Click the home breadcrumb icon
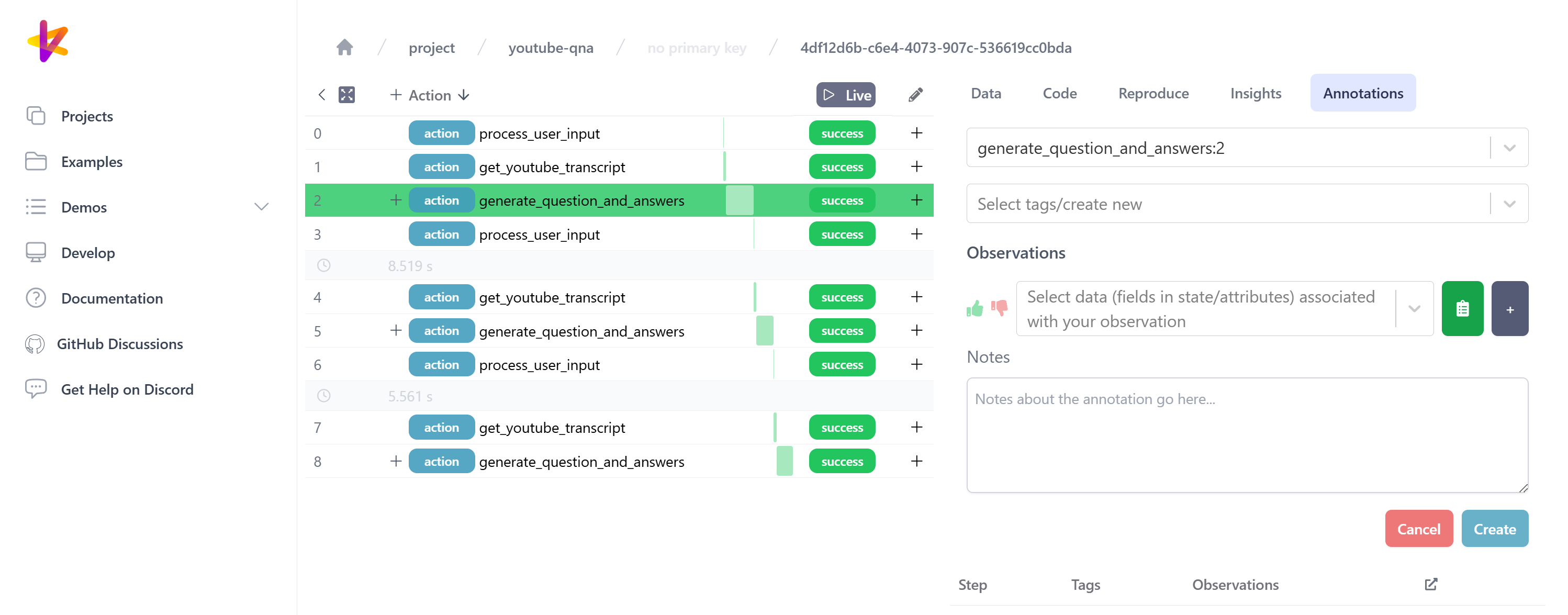 (x=345, y=47)
